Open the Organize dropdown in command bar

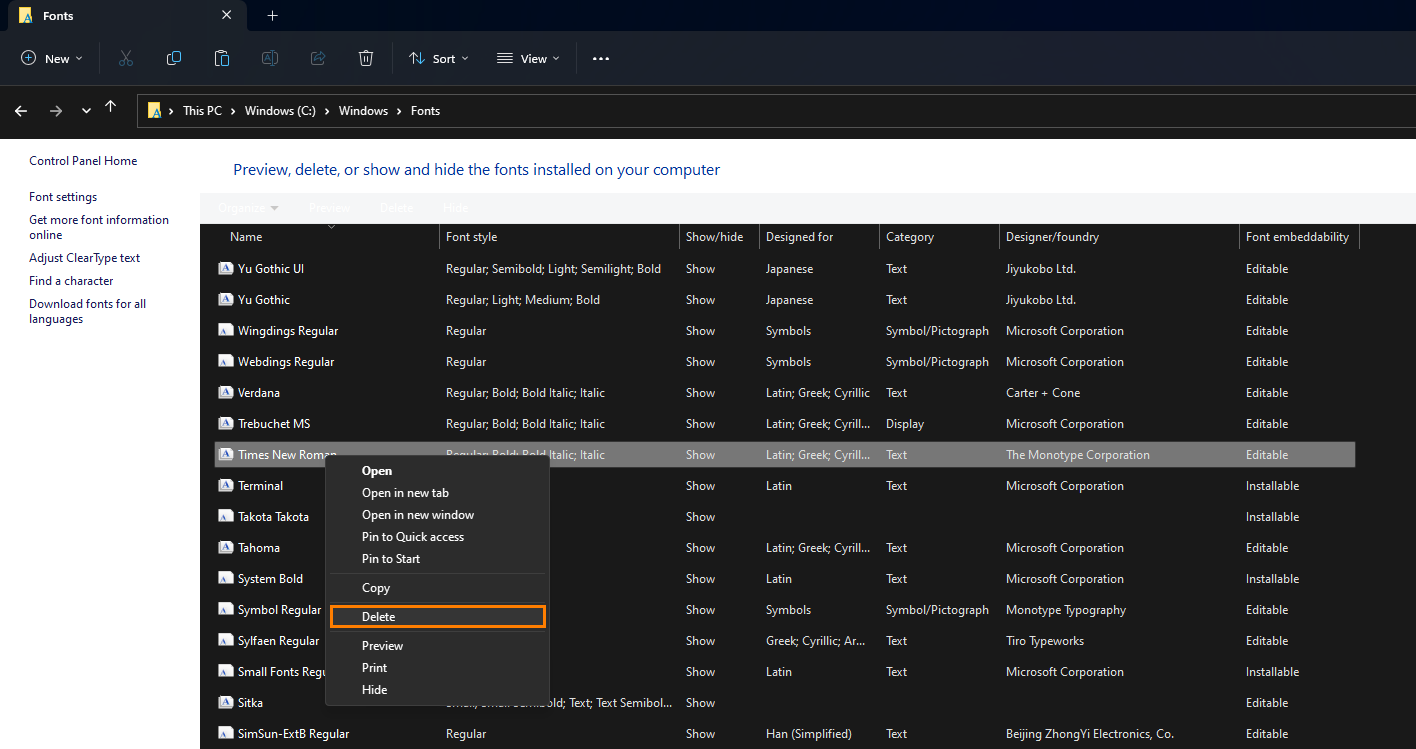coord(248,208)
